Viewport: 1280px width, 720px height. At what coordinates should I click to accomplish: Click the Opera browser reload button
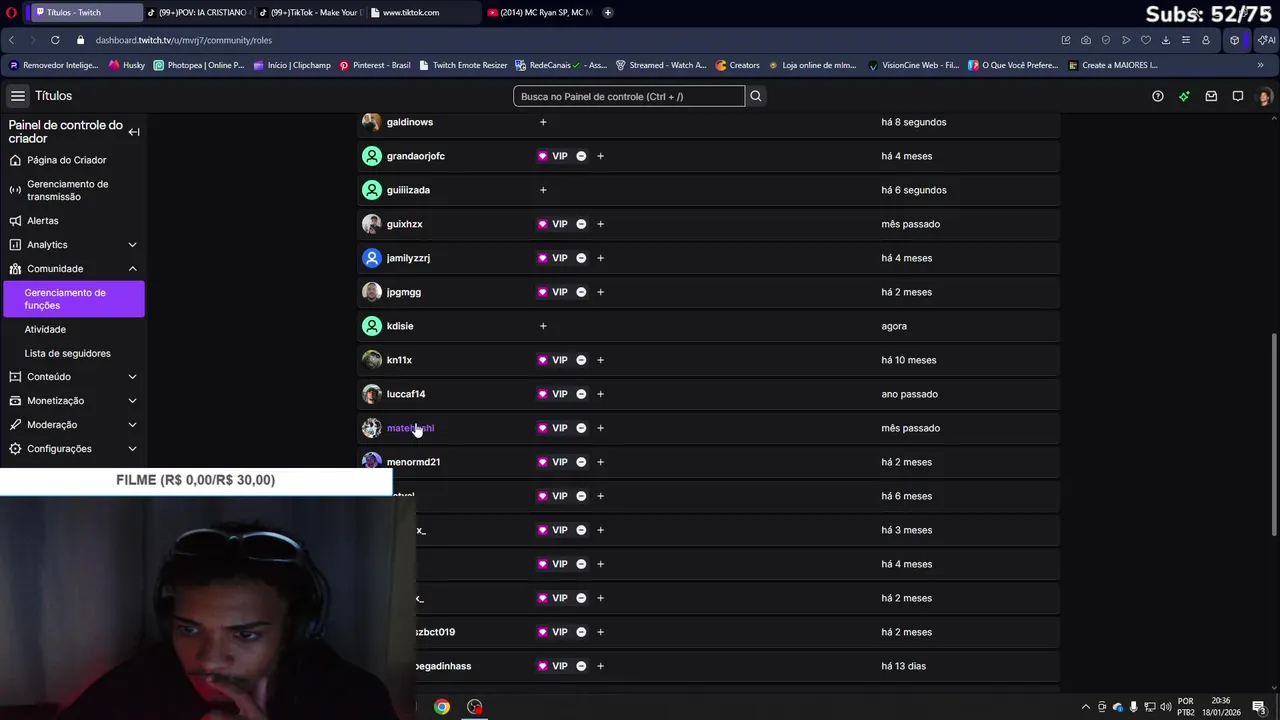[x=55, y=40]
